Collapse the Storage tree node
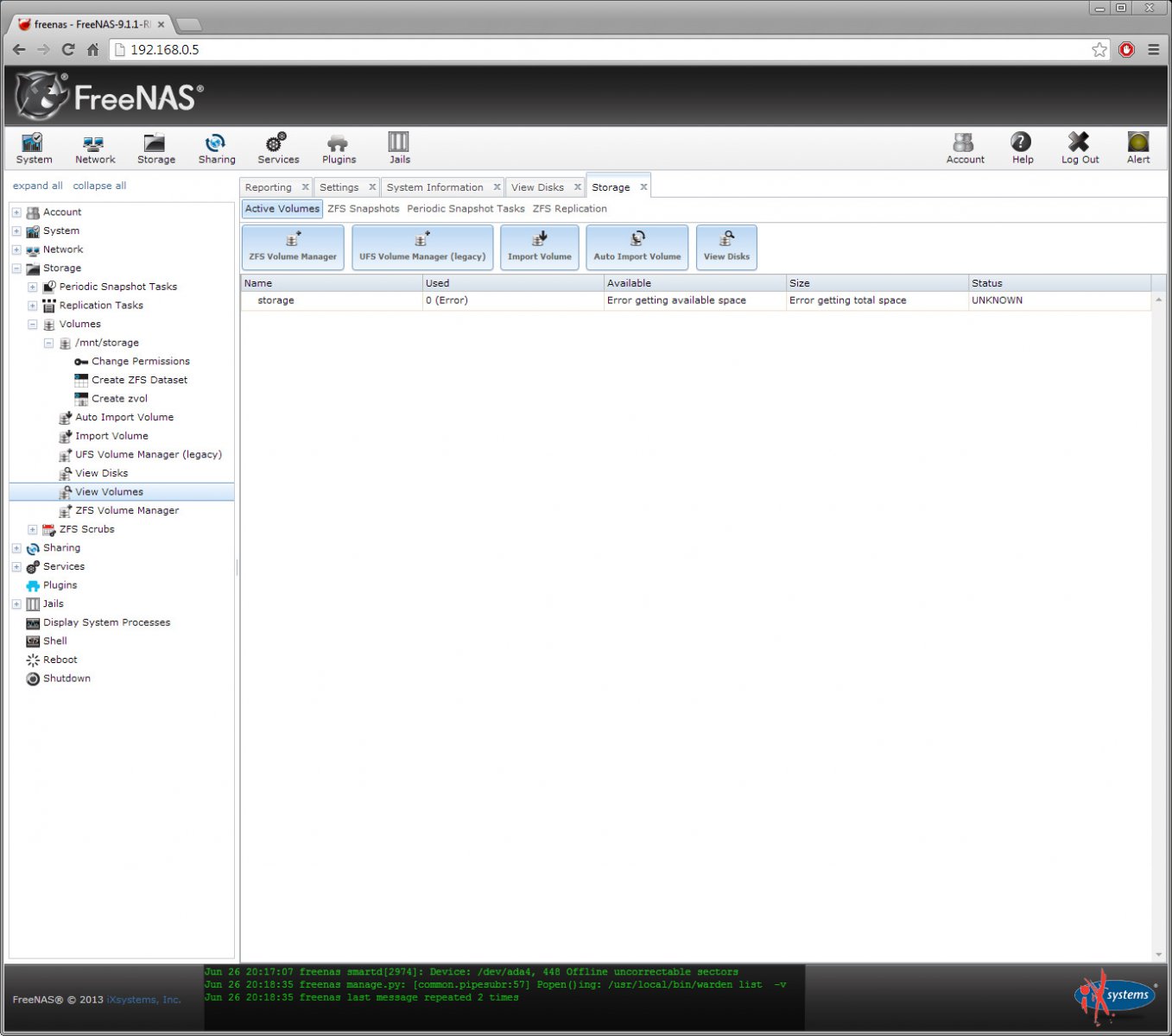This screenshot has width=1172, height=1036. (16, 268)
